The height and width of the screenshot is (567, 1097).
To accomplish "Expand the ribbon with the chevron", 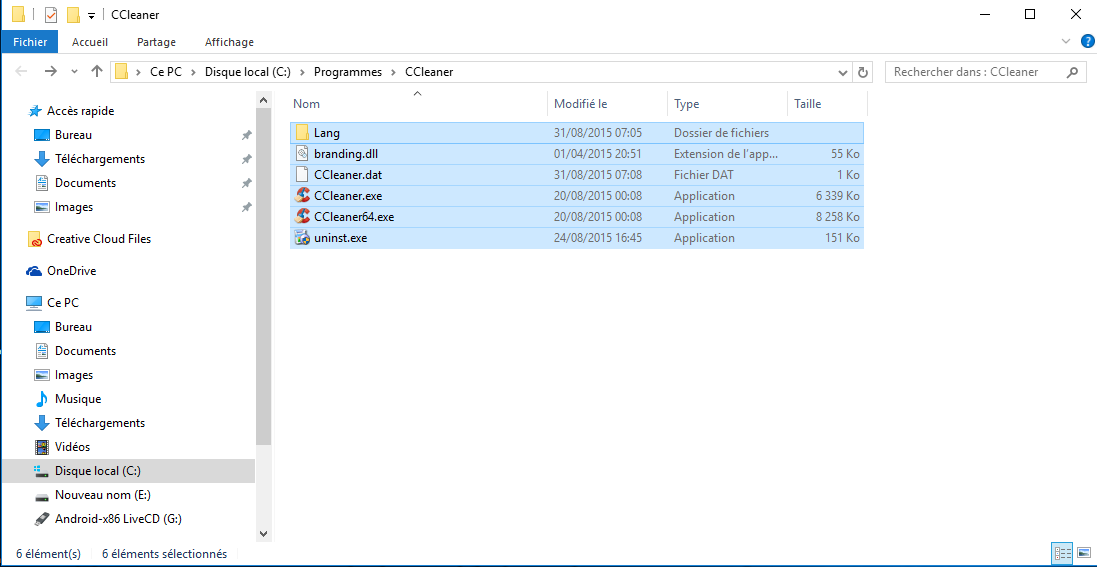I will click(x=1066, y=41).
